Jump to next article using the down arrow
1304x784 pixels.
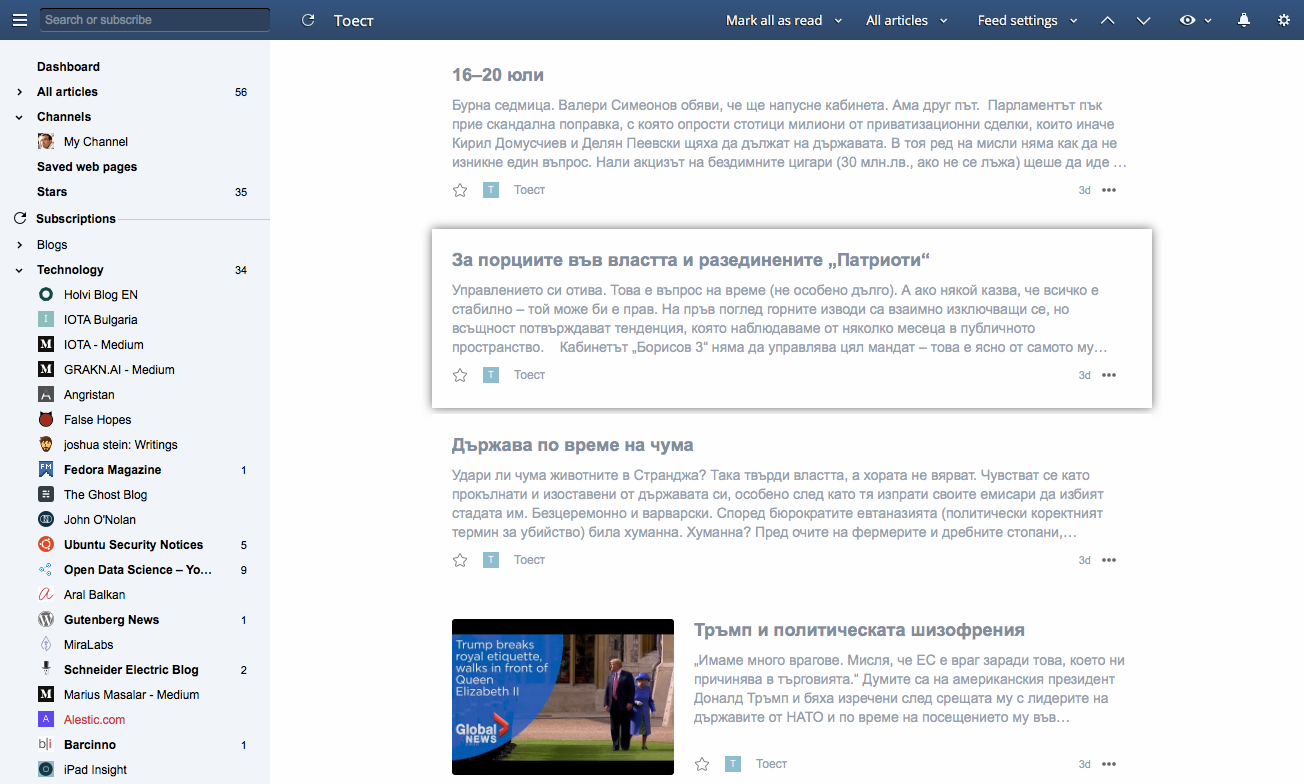tap(1143, 19)
